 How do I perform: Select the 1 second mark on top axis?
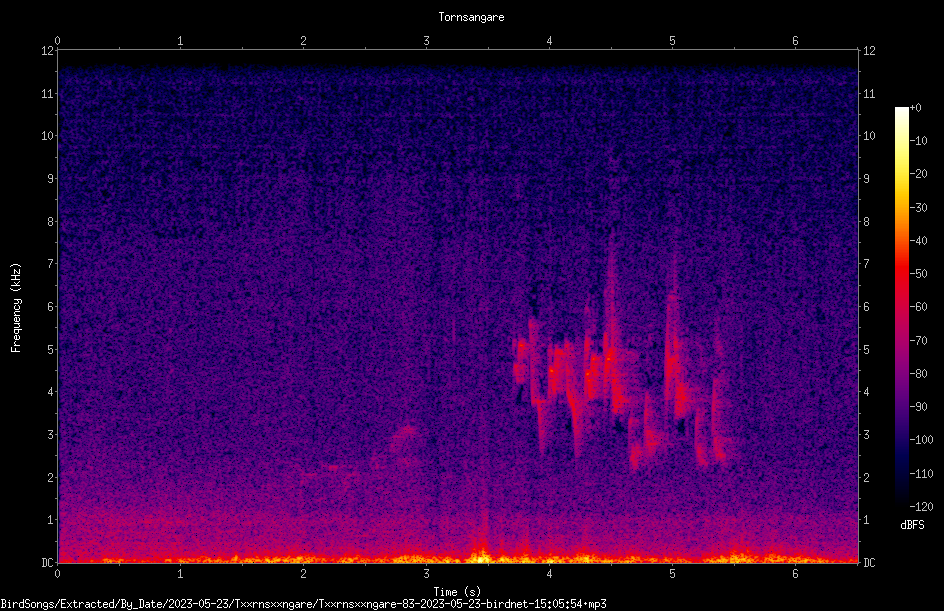click(x=180, y=41)
